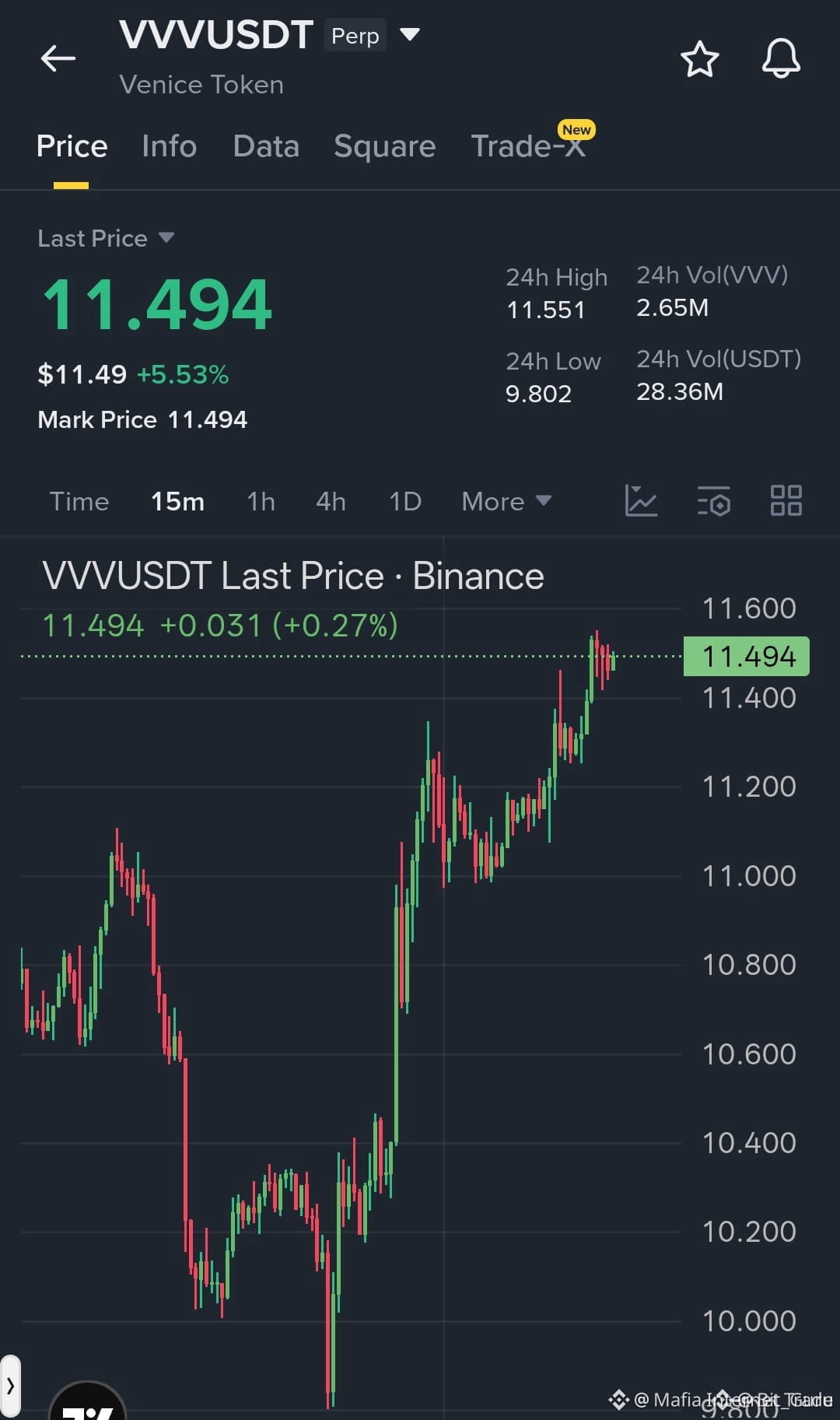Select the 4h chart interval
840x1420 pixels.
click(331, 501)
